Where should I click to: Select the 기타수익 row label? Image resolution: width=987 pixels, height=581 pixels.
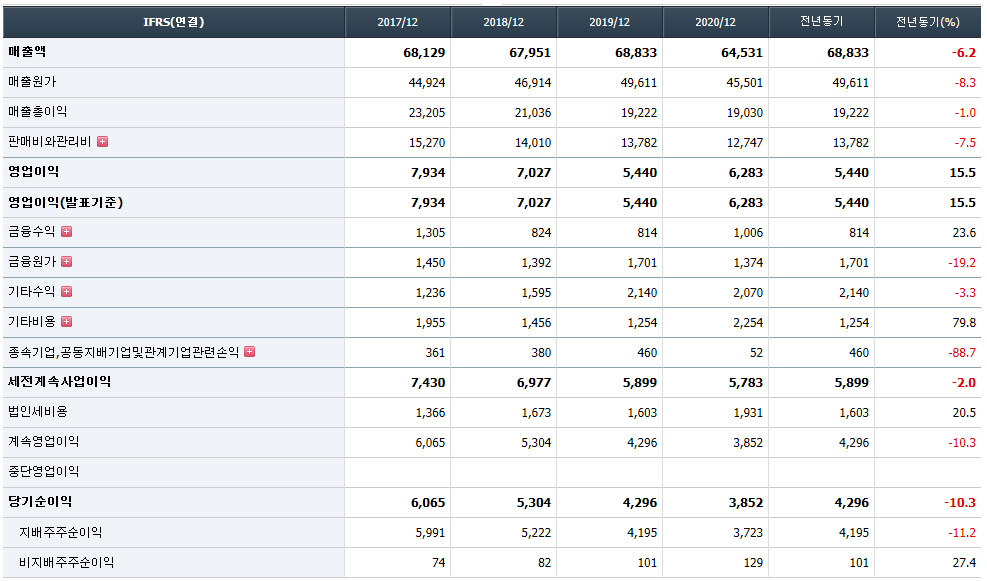pos(31,291)
